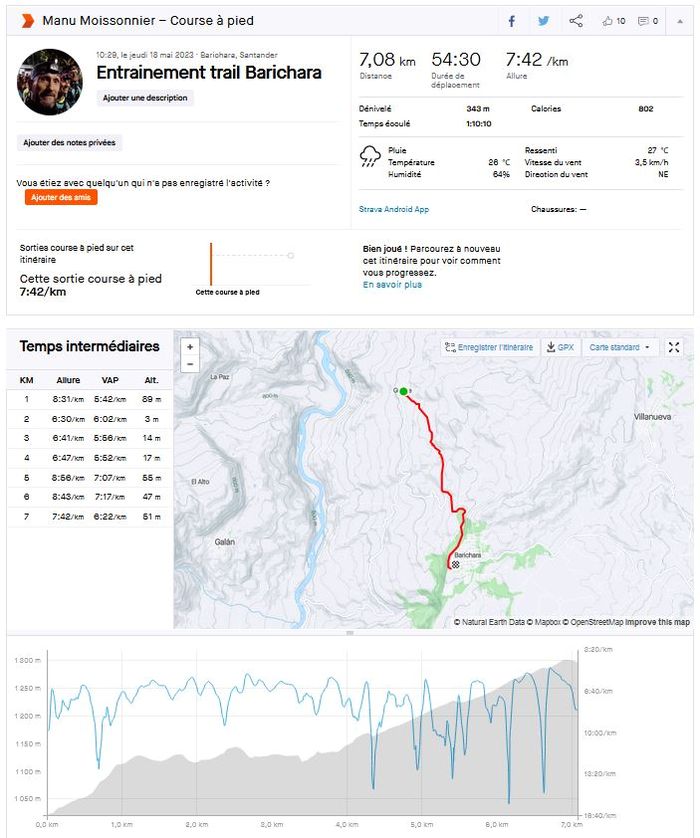Open the share options icon

(x=576, y=21)
